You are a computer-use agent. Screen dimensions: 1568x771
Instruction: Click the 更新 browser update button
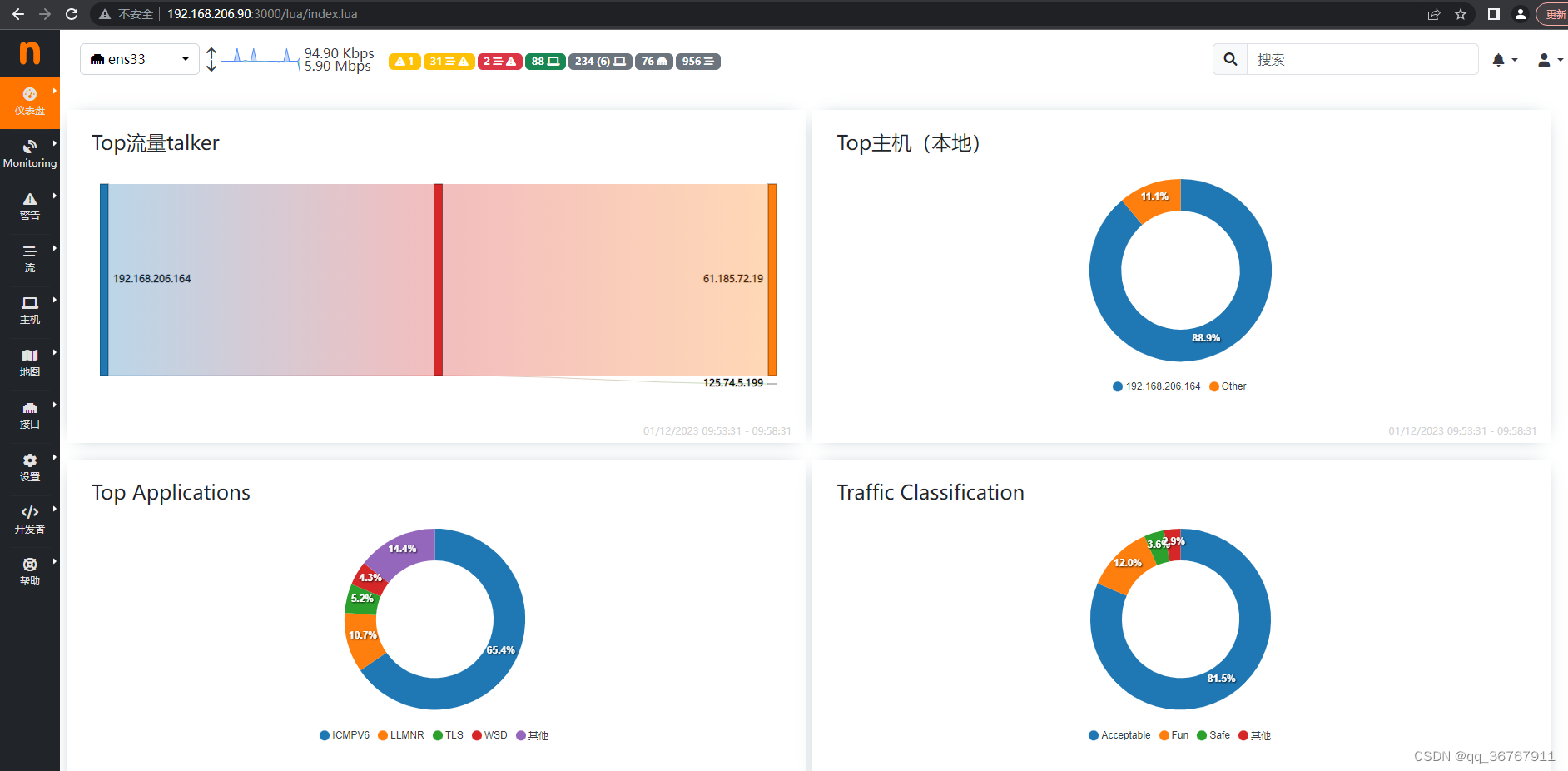pyautogui.click(x=1555, y=14)
